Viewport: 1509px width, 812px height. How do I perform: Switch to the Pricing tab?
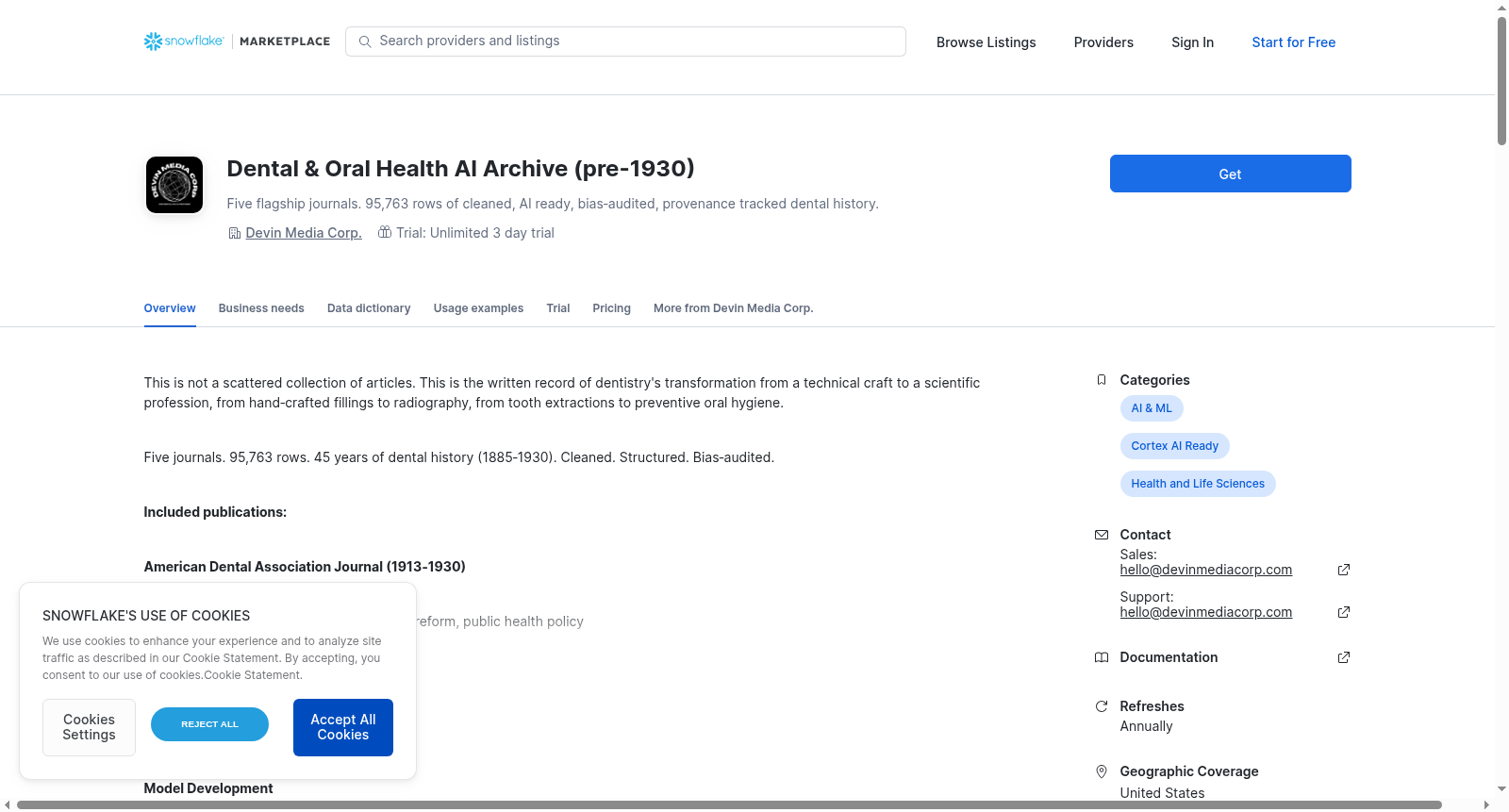coord(611,308)
